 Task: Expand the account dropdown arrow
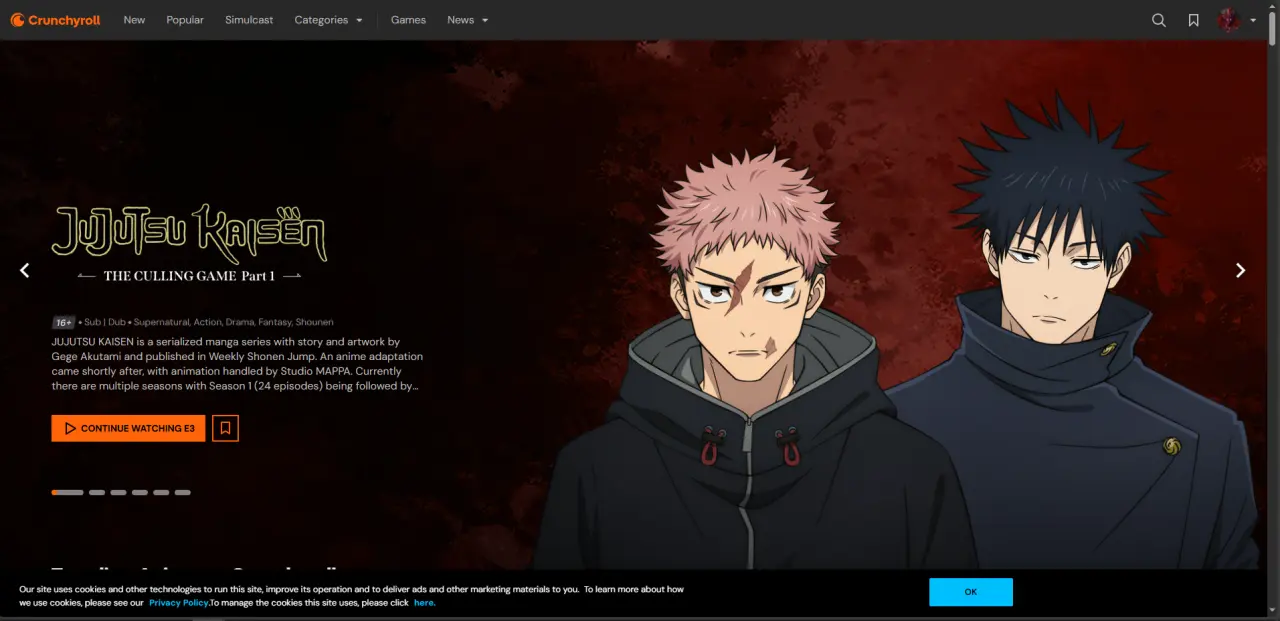pyautogui.click(x=1253, y=20)
